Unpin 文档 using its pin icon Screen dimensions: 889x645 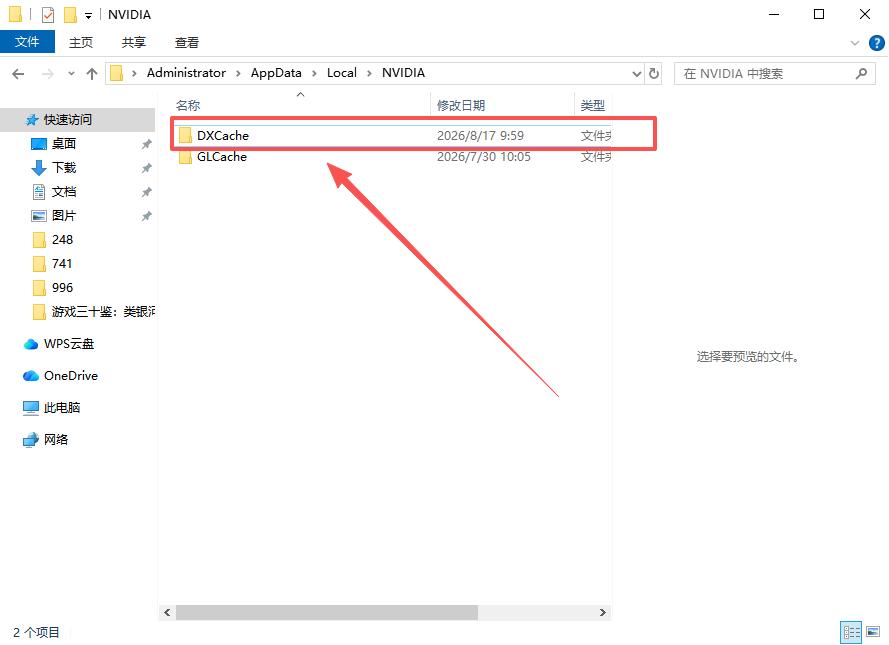click(x=146, y=192)
